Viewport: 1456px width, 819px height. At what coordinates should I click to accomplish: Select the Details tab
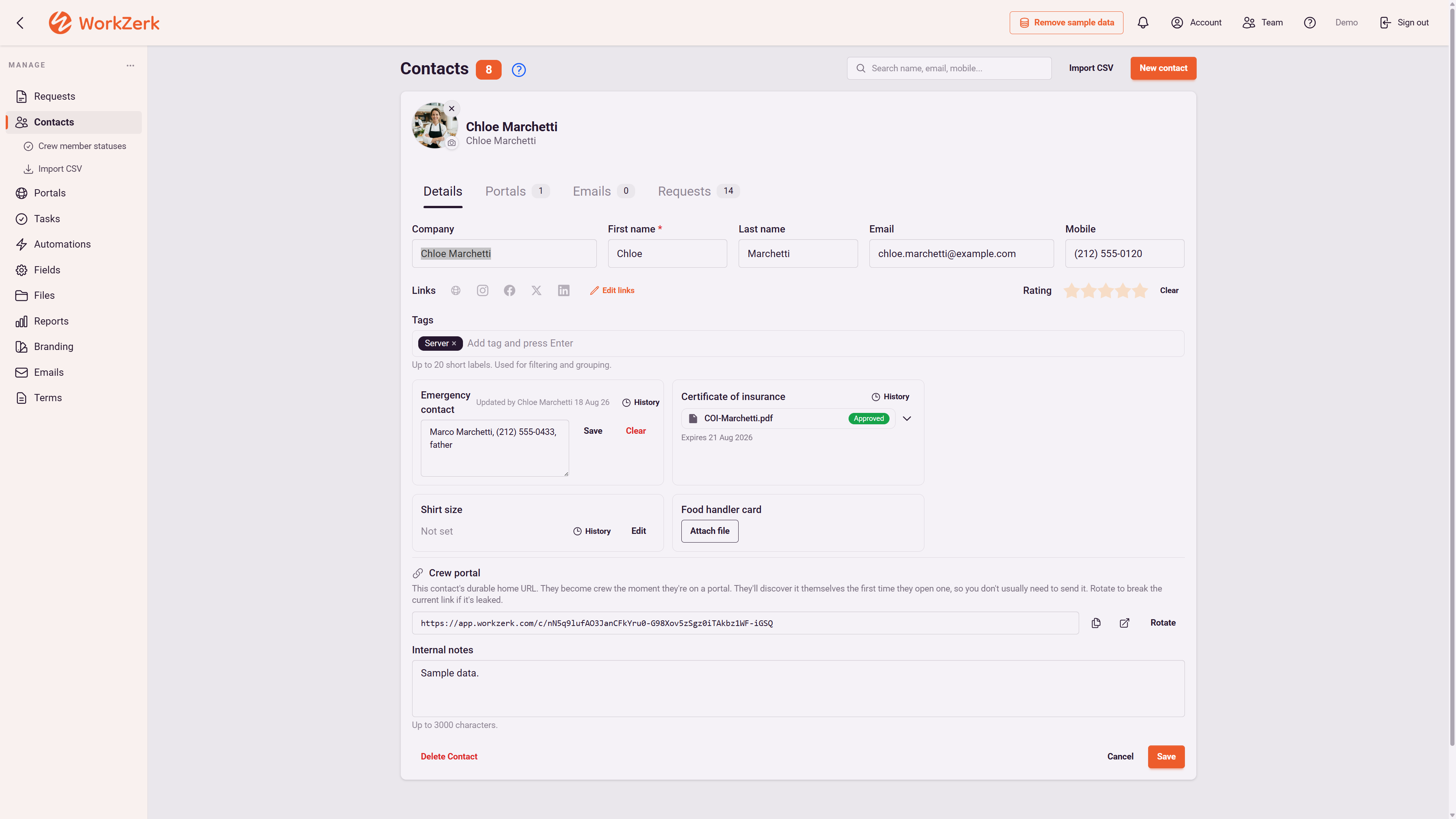pos(442,191)
